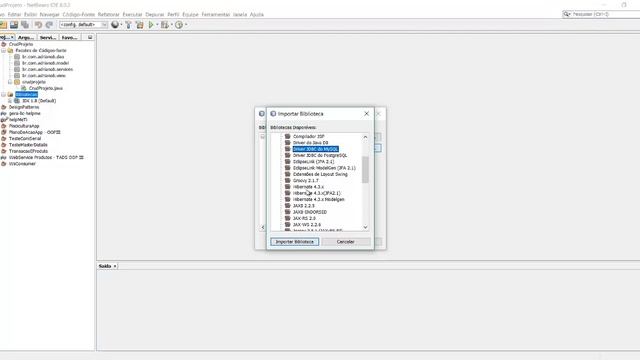Click package icon of br.com.adrianob.dao

click(17, 57)
